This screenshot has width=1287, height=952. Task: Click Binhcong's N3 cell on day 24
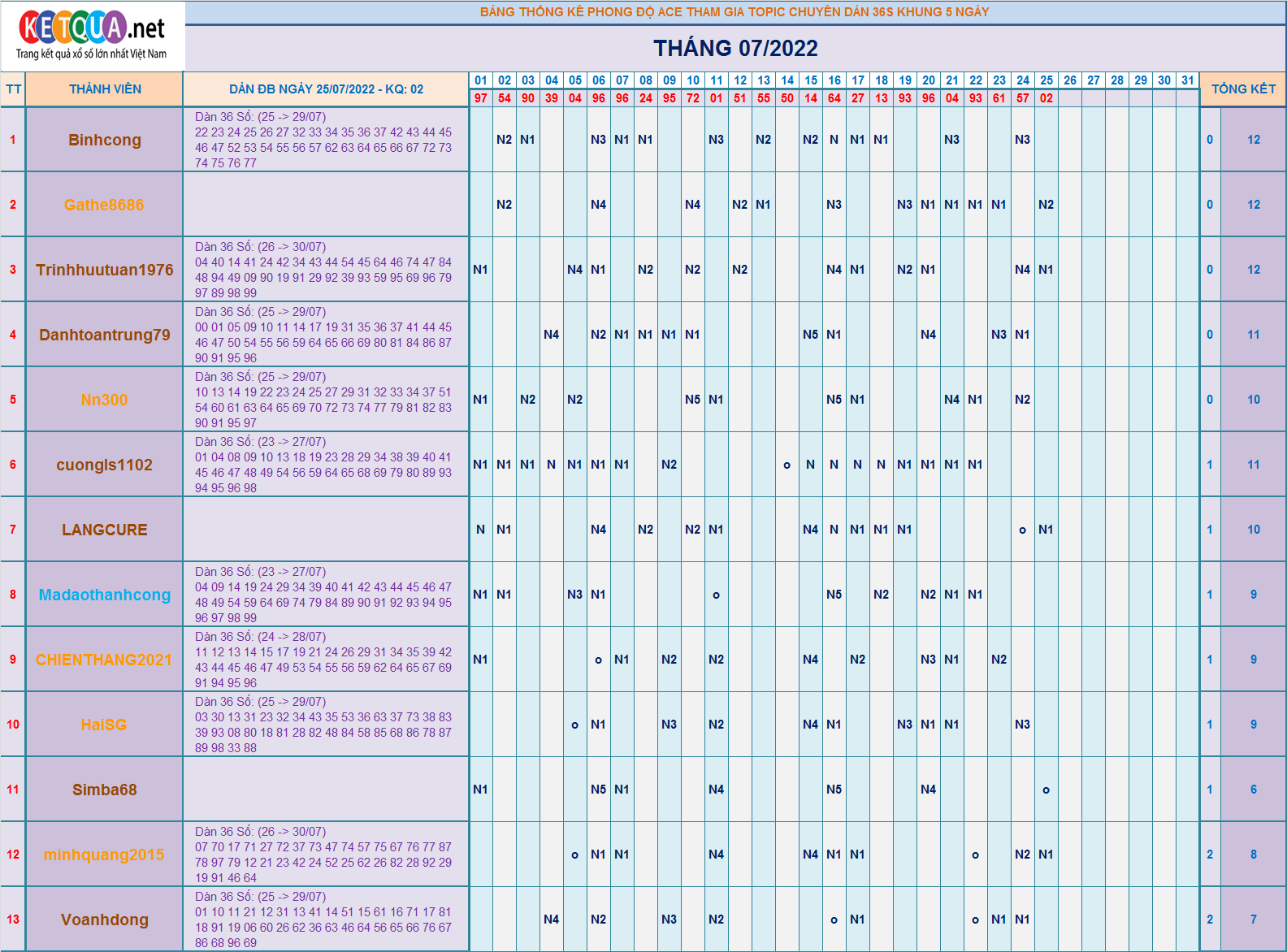1023,140
